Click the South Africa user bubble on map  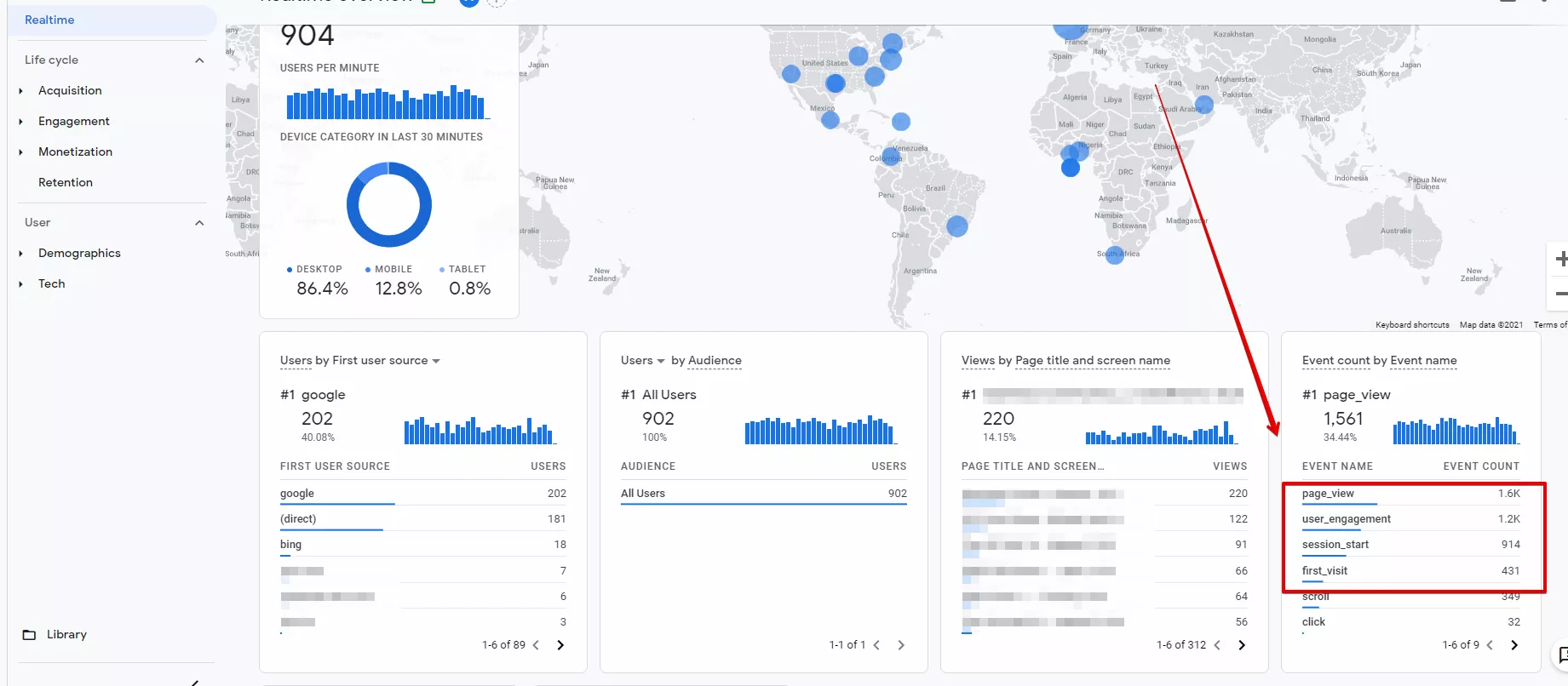click(x=1115, y=254)
